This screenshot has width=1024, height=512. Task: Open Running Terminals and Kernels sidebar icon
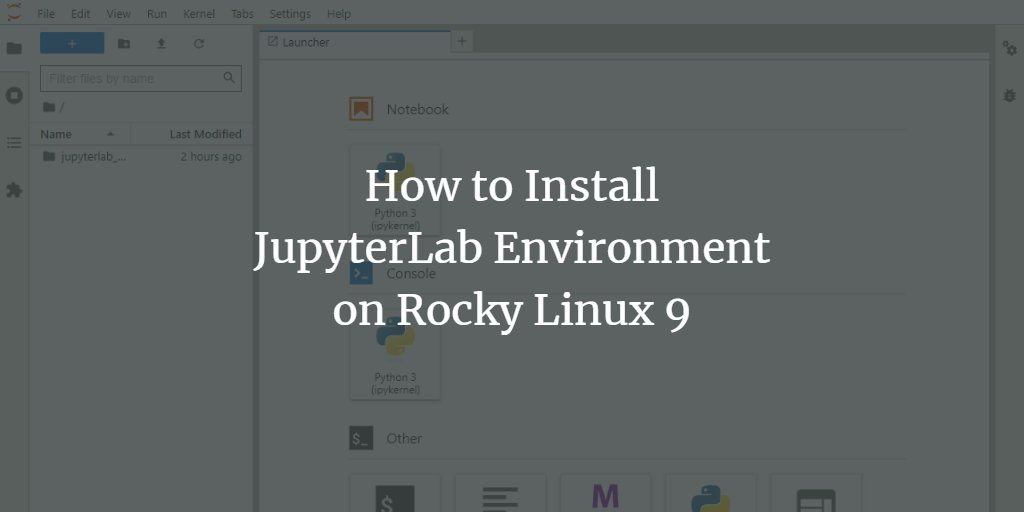pyautogui.click(x=14, y=95)
